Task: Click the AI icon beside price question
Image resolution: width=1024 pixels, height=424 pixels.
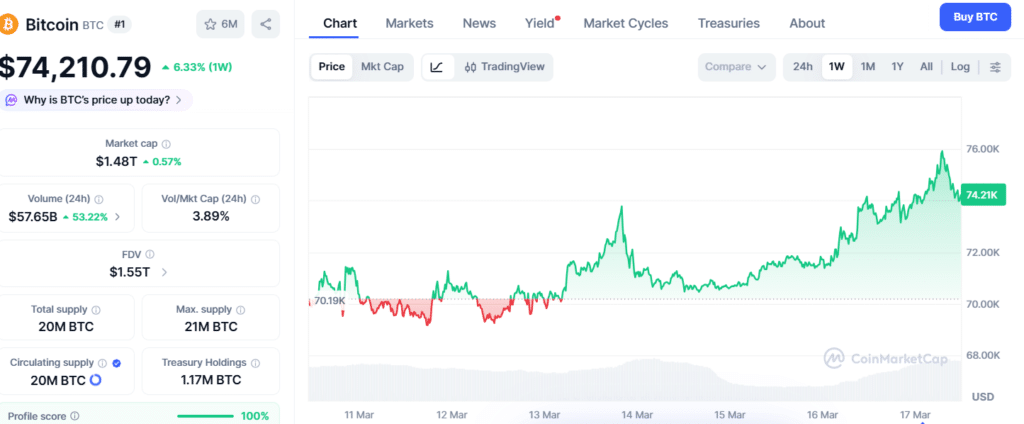Action: (x=11, y=100)
